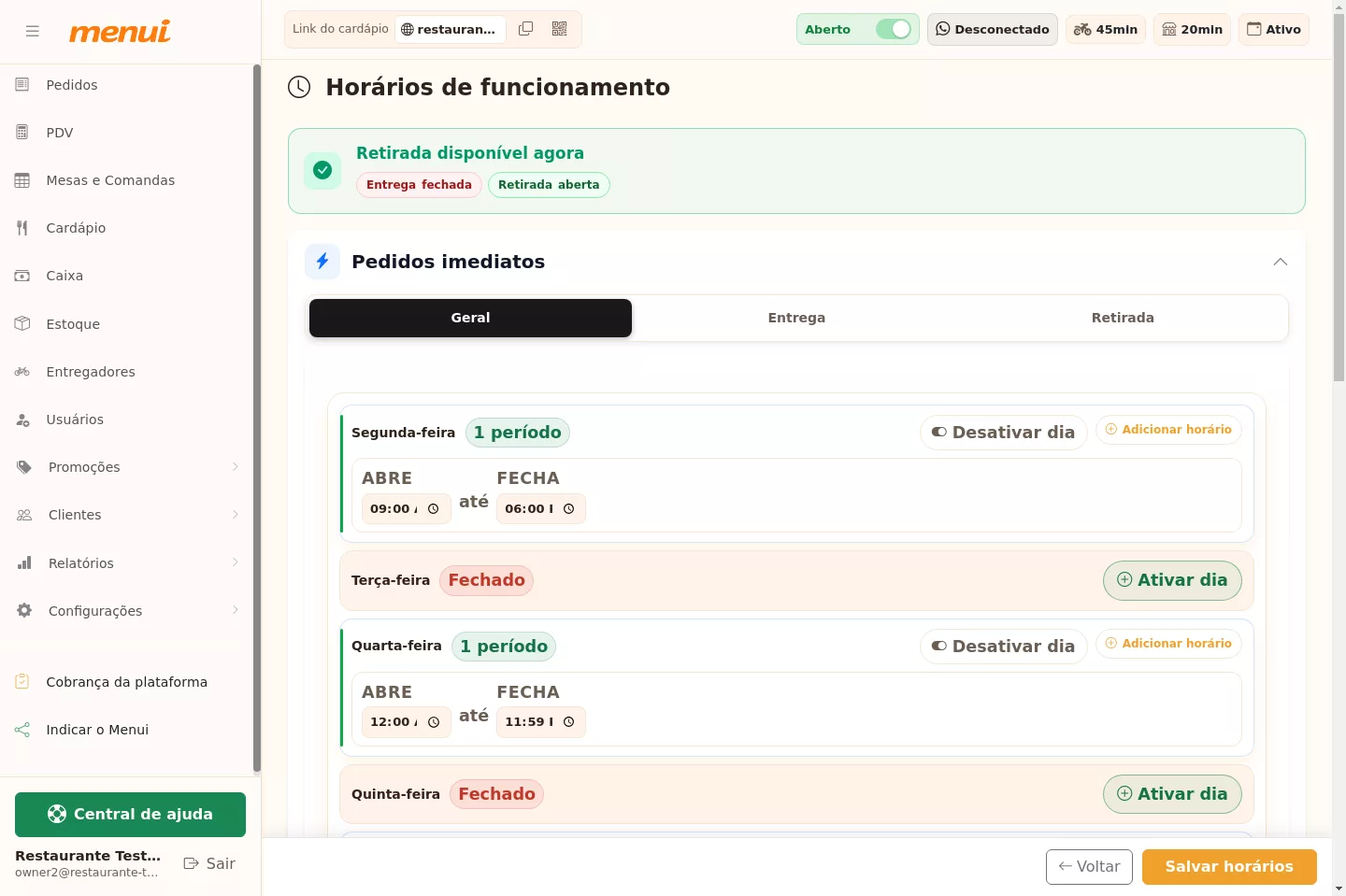This screenshot has height=896, width=1346.
Task: Add a time slot to Quarta-feira
Action: point(1168,644)
